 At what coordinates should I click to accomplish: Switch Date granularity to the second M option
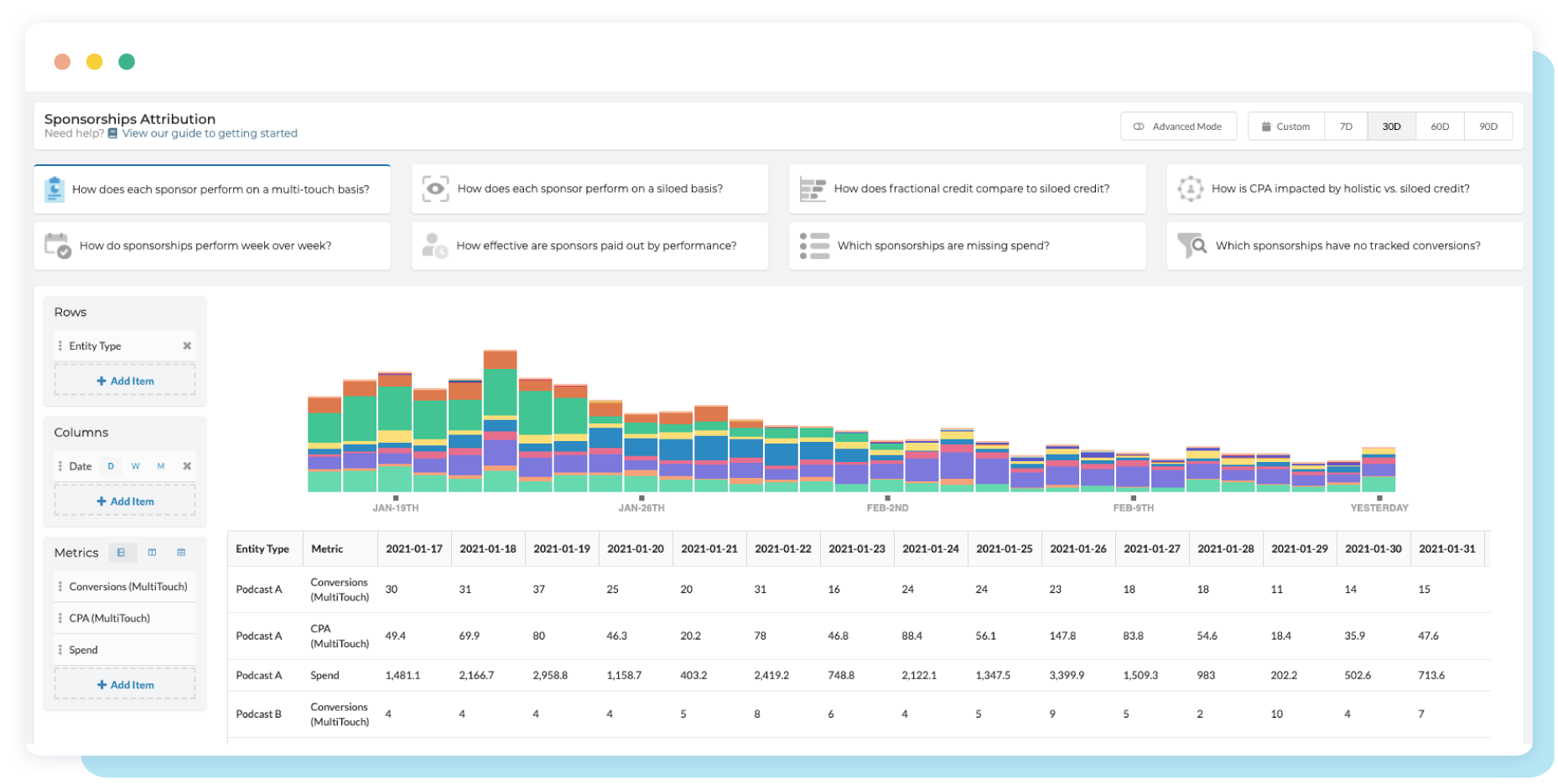coord(161,466)
